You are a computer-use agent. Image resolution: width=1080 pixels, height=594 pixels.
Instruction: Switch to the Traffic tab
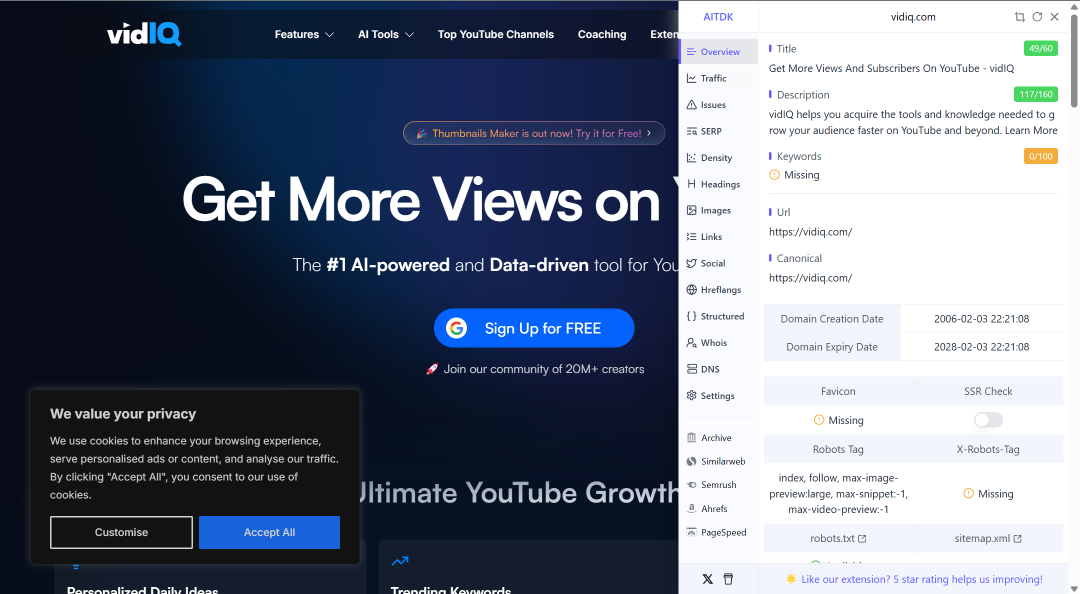pyautogui.click(x=718, y=79)
